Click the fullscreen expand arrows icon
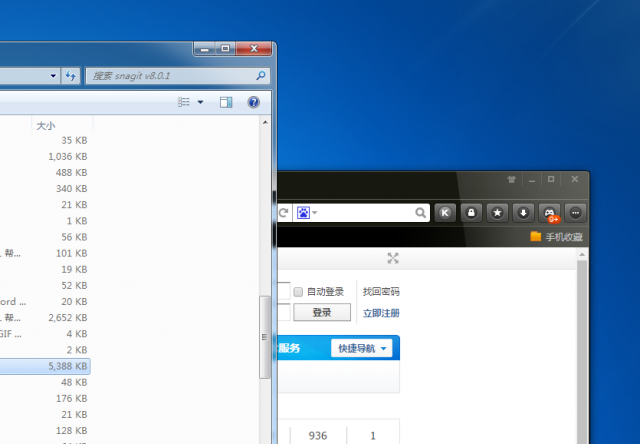The height and width of the screenshot is (444, 640). 393,258
